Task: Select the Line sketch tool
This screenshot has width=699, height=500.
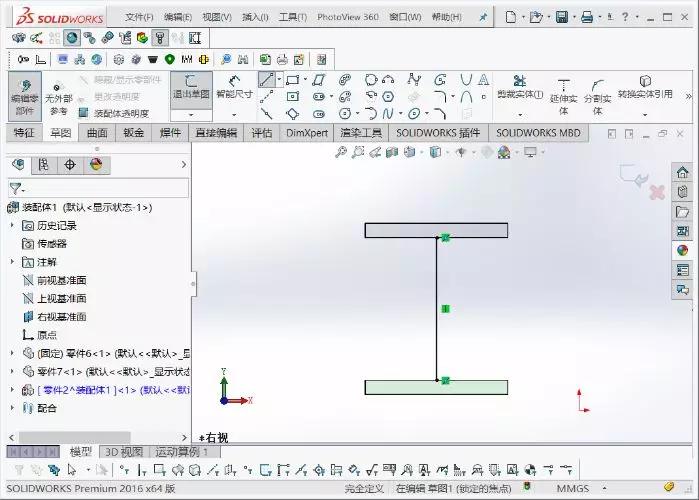Action: click(x=266, y=80)
